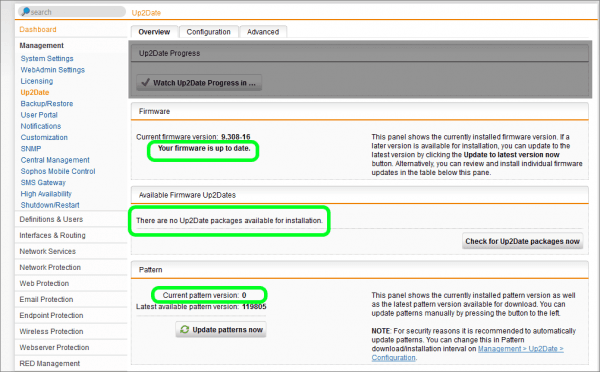Click the Pattern panel header

[x=360, y=270]
